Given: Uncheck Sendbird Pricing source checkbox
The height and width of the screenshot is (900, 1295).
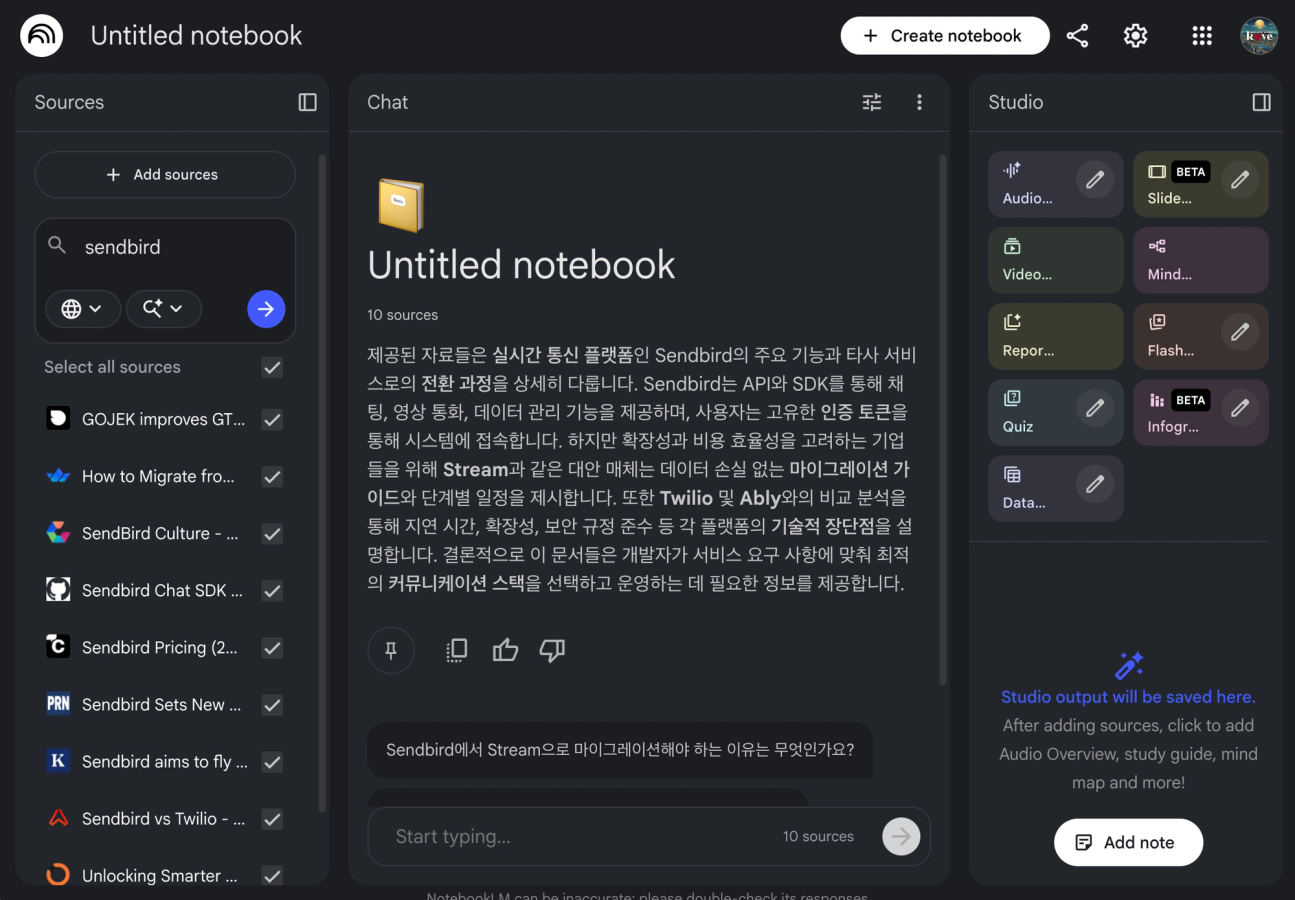Looking at the screenshot, I should coord(272,648).
